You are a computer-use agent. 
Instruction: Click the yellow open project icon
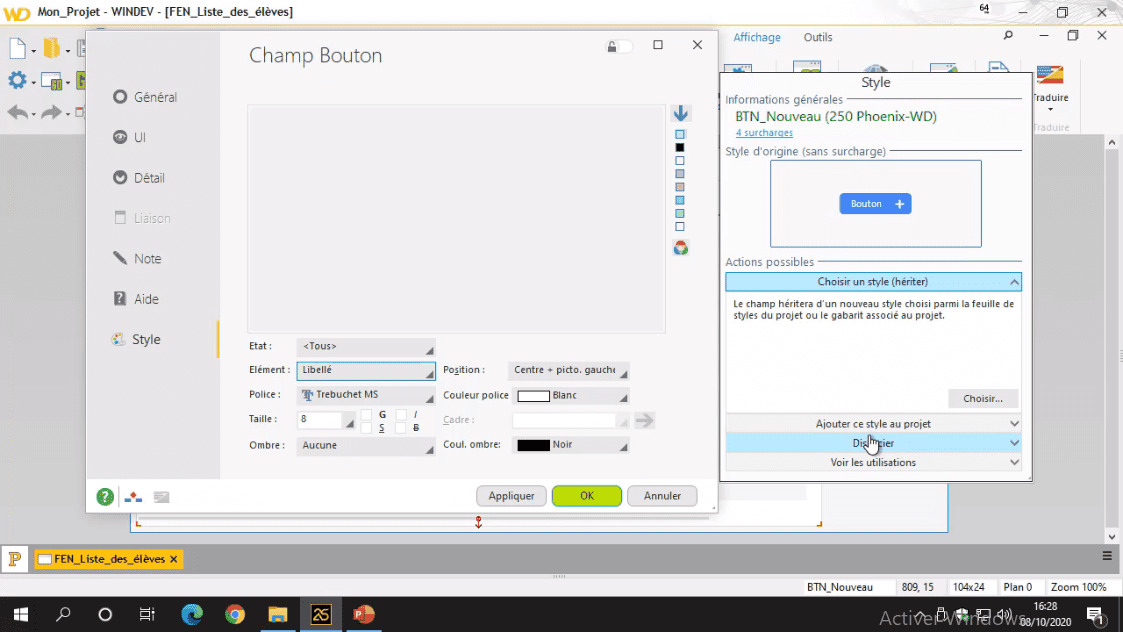52,49
